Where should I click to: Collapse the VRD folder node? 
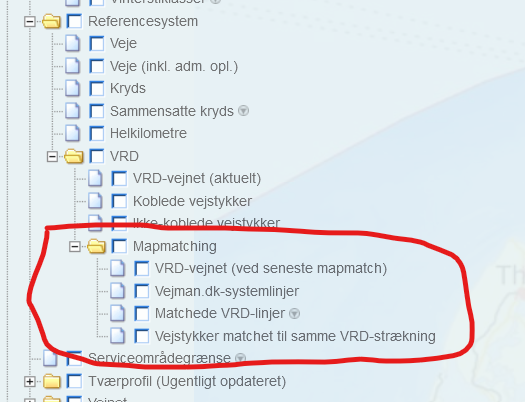[x=52, y=157]
